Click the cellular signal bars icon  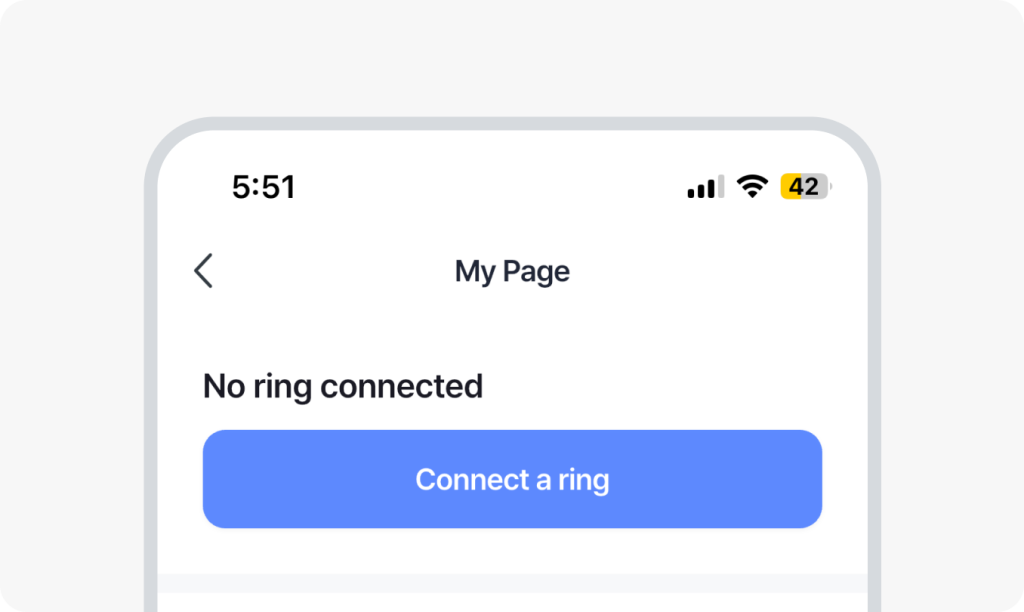(705, 187)
